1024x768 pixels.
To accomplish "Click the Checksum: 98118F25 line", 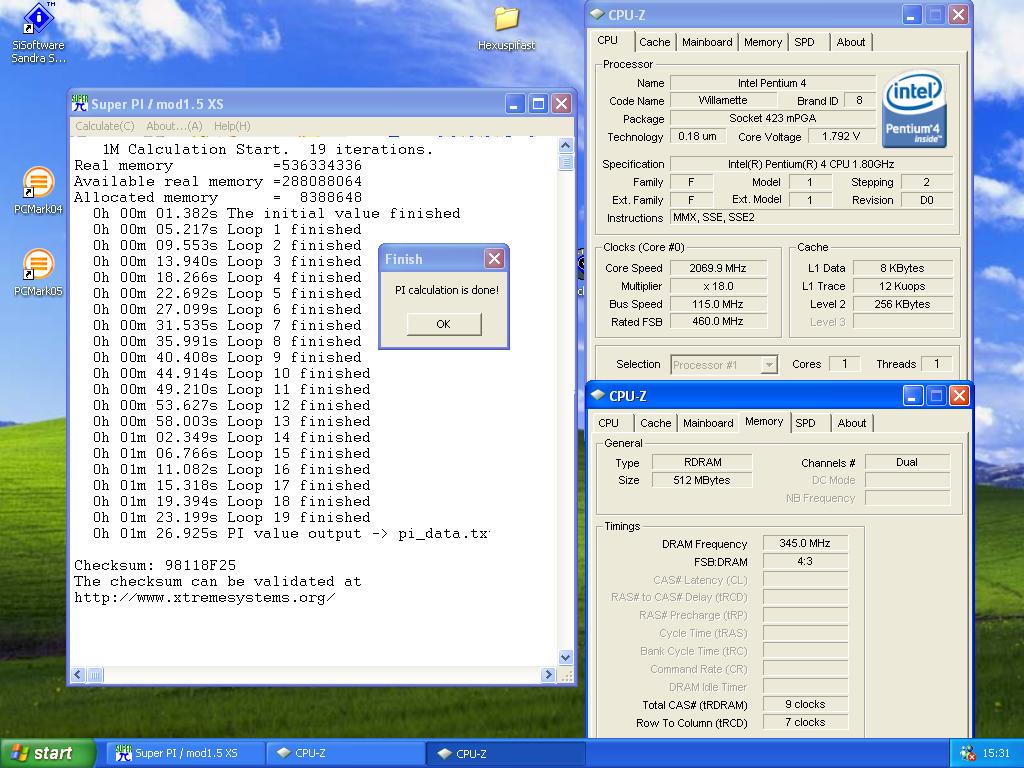I will (x=155, y=565).
